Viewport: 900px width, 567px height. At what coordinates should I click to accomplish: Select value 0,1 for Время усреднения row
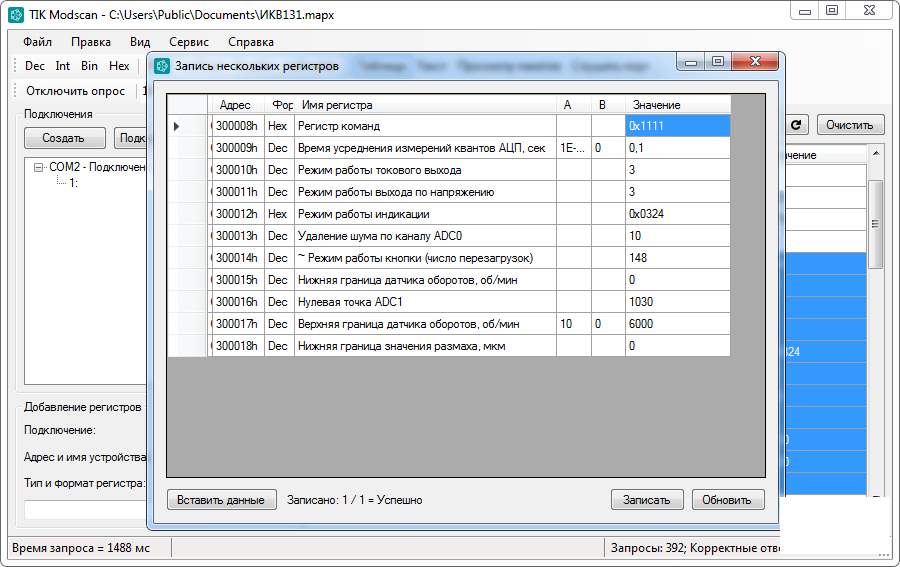coord(678,148)
